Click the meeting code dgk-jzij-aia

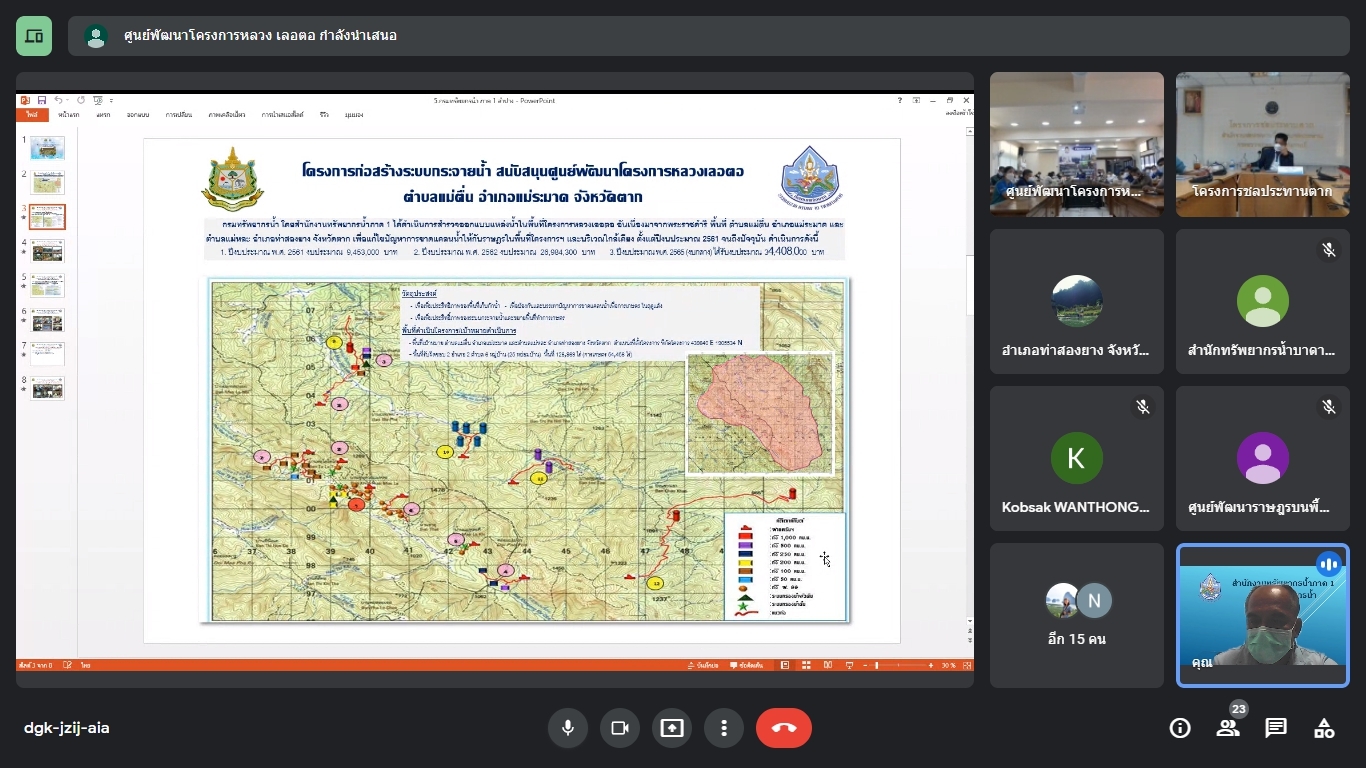[67, 728]
